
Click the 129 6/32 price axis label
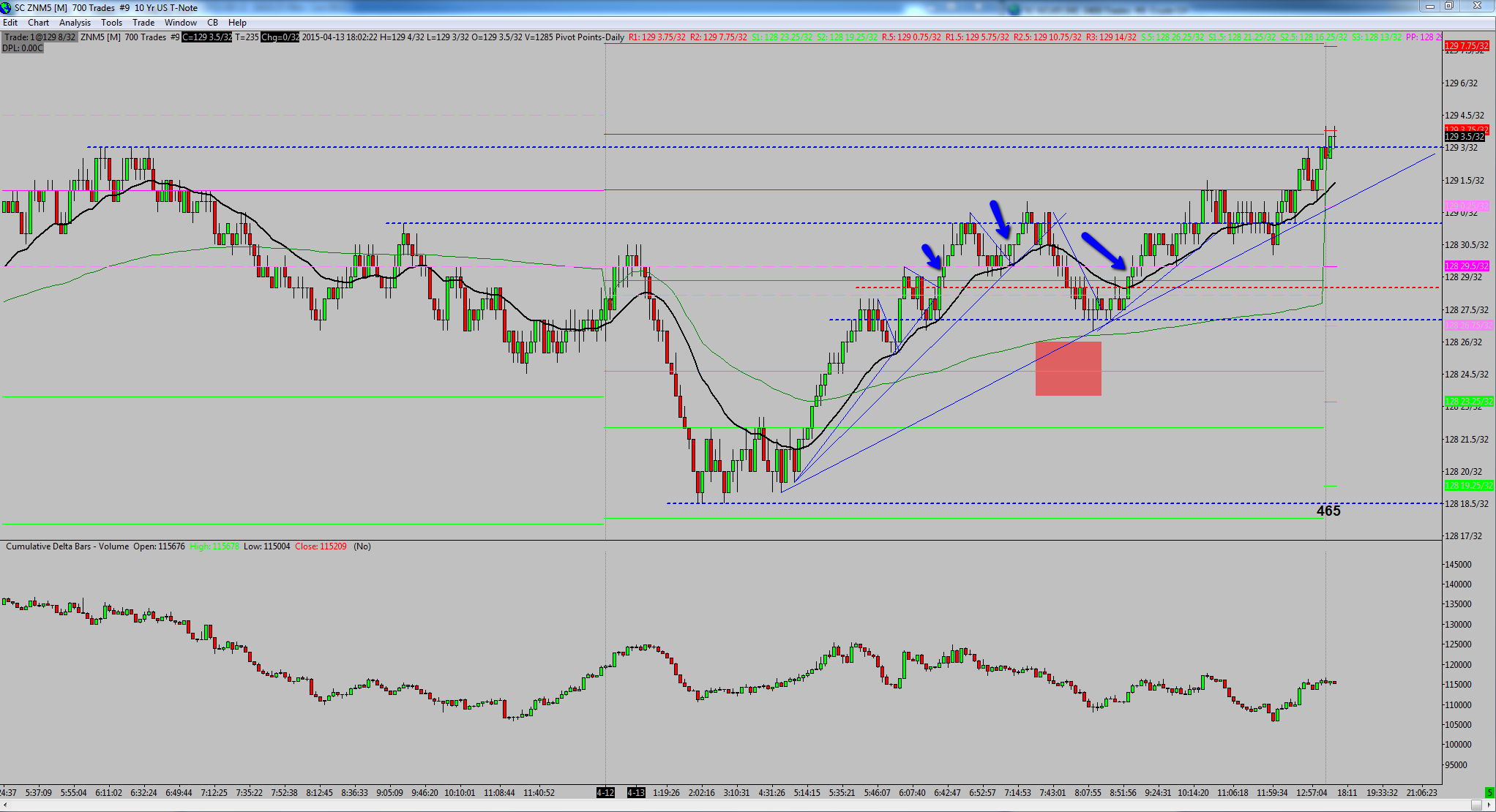(x=1460, y=83)
